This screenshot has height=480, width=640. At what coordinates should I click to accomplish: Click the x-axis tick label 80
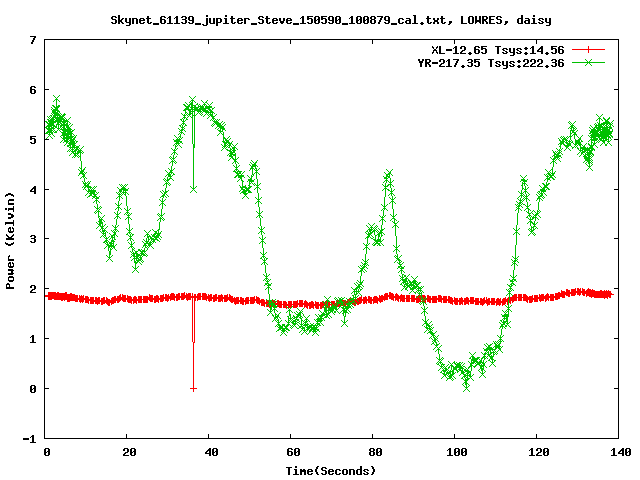pyautogui.click(x=373, y=452)
